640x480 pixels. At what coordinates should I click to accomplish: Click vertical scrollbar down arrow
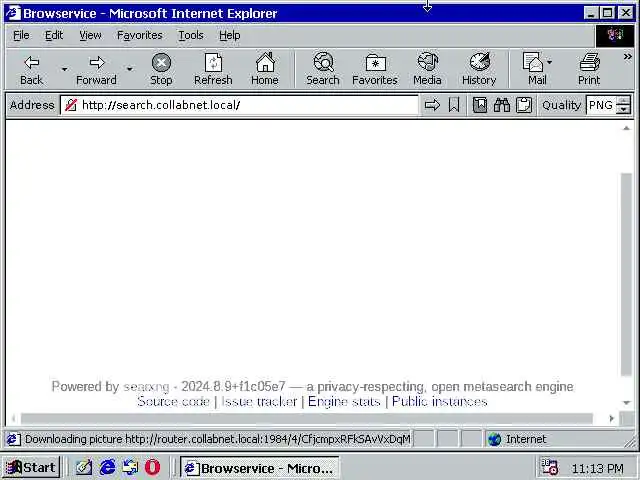[x=626, y=403]
